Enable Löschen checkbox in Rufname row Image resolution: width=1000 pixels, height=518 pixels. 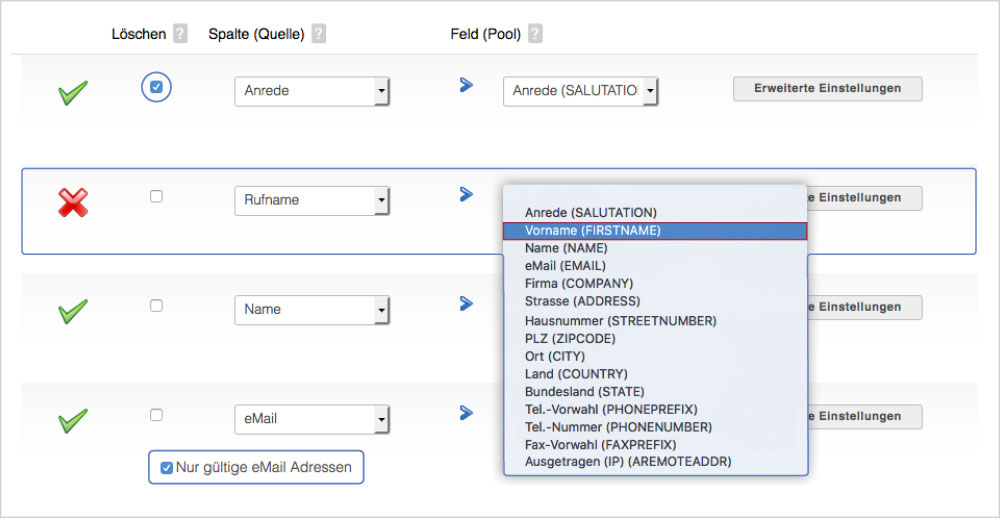[x=156, y=197]
